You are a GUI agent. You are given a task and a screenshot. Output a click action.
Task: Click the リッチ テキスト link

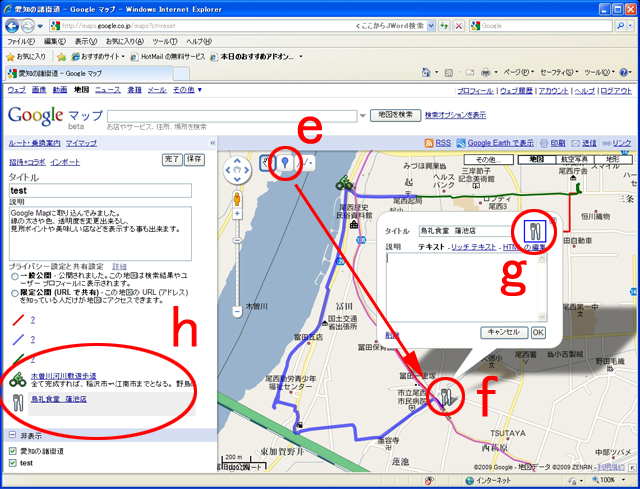click(x=473, y=247)
